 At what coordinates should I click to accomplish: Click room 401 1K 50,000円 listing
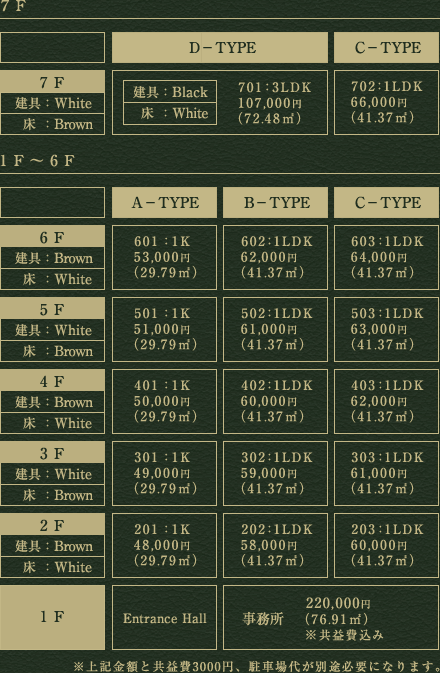164,402
